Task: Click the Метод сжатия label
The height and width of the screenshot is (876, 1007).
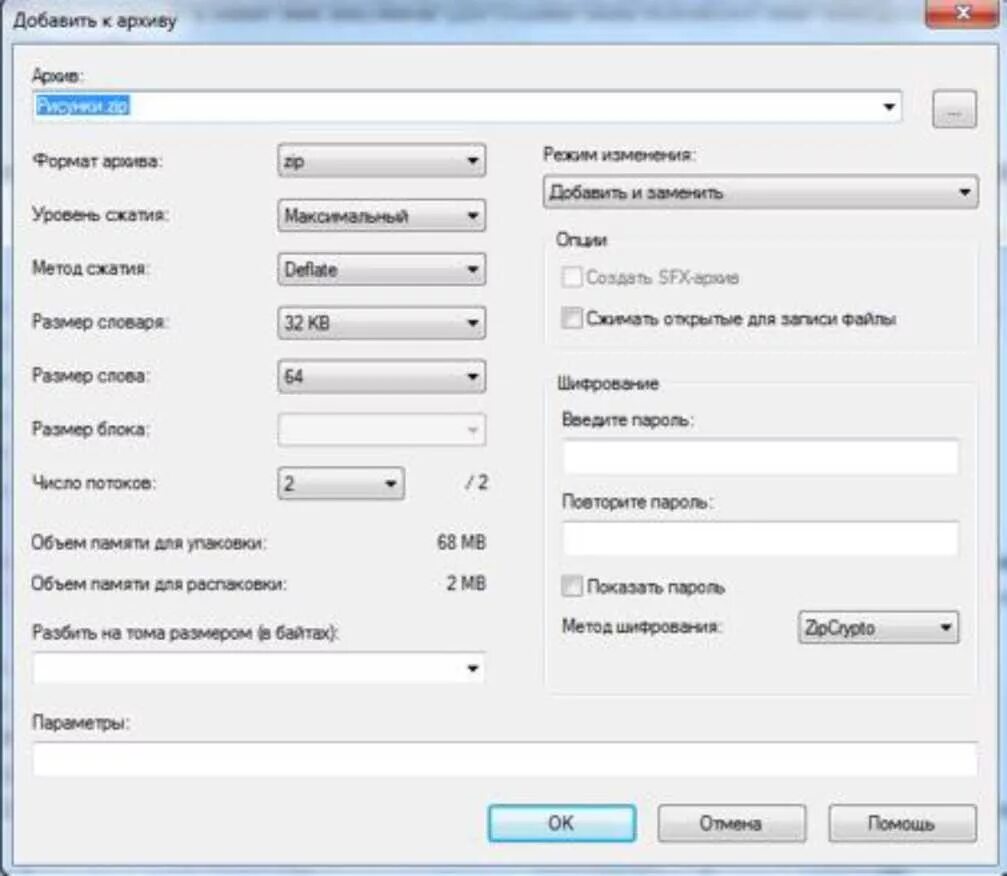Action: 91,268
